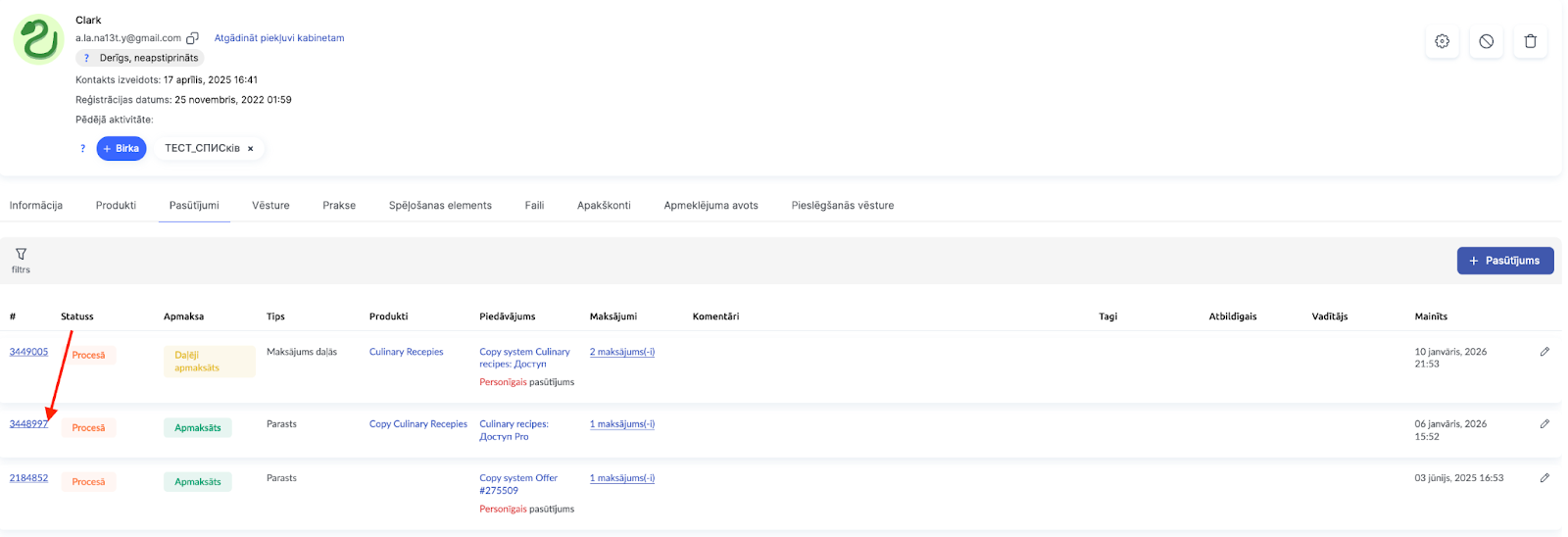Edit order 3448997 with pencil icon
This screenshot has width=1568, height=537.
(1544, 424)
